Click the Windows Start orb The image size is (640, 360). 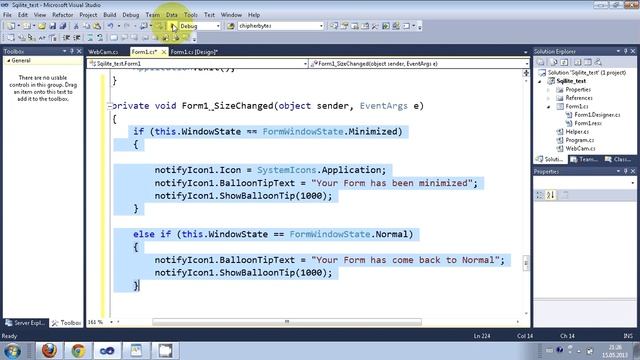[x=13, y=351]
